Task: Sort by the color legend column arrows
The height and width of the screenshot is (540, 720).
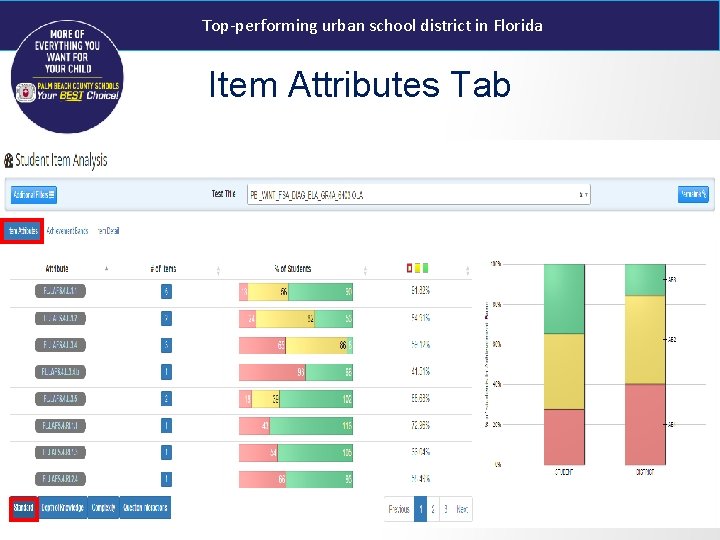Action: [467, 270]
